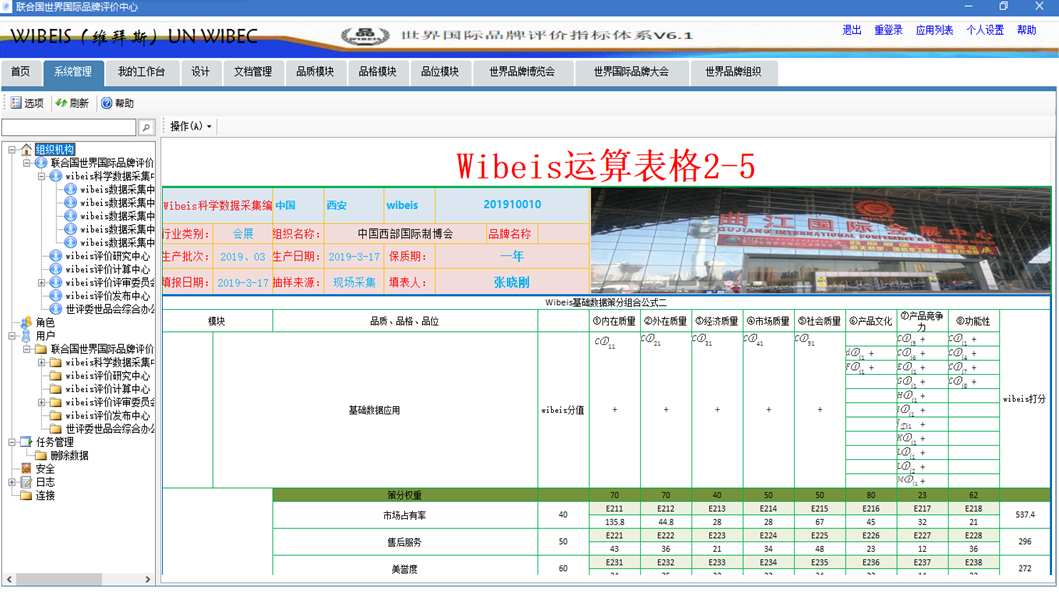Click the 张晓刚 cell beside 填表人

click(x=512, y=282)
